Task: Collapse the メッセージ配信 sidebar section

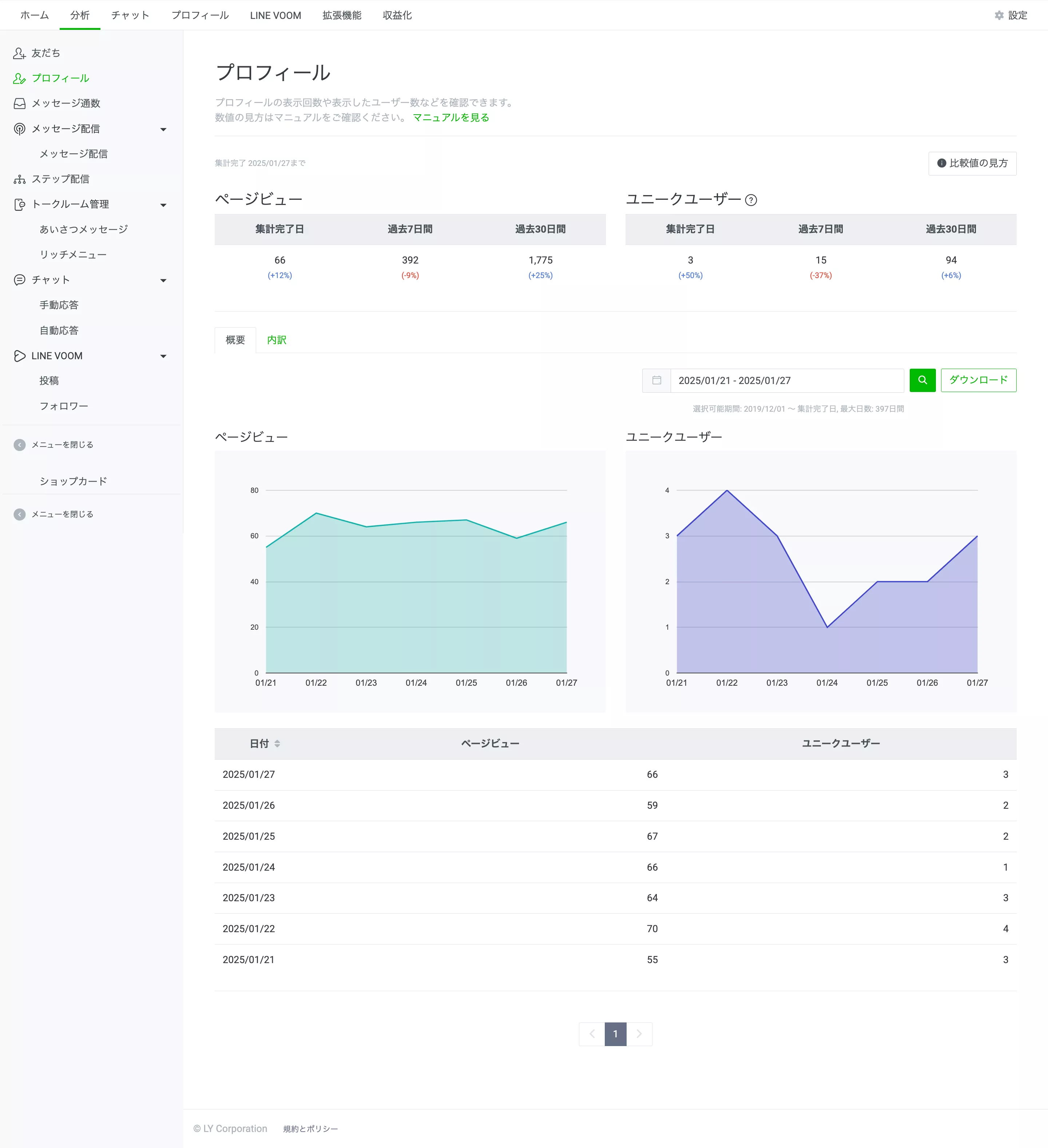Action: (x=163, y=129)
